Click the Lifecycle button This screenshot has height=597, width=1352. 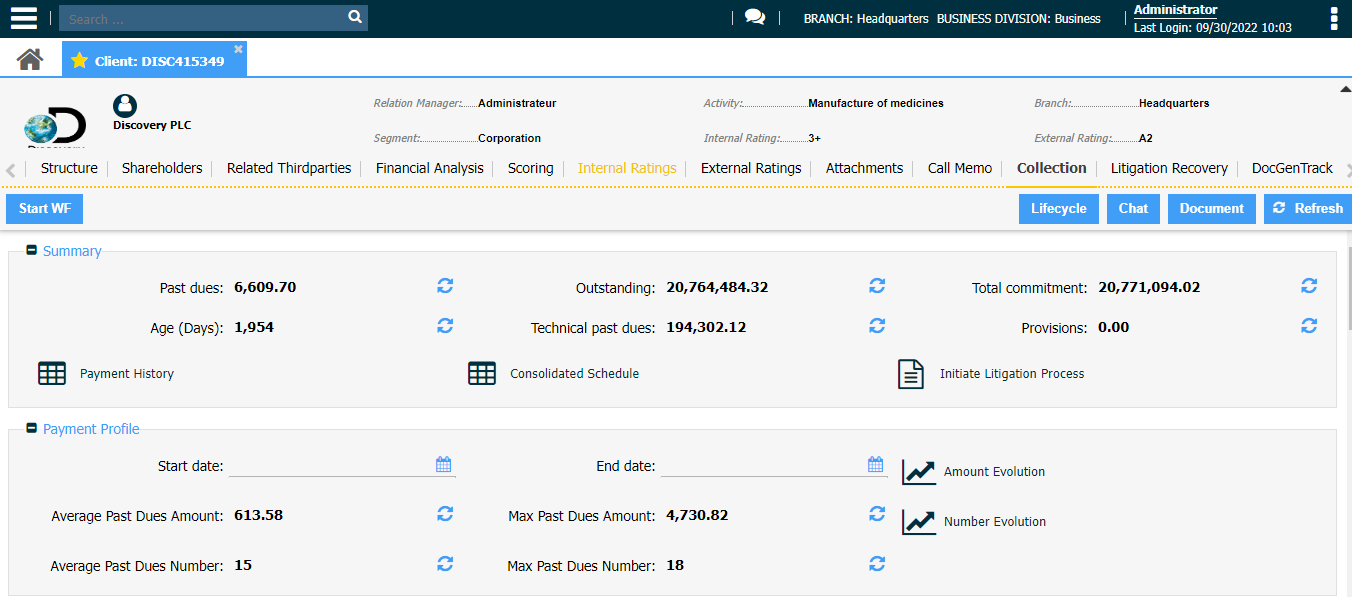1058,209
